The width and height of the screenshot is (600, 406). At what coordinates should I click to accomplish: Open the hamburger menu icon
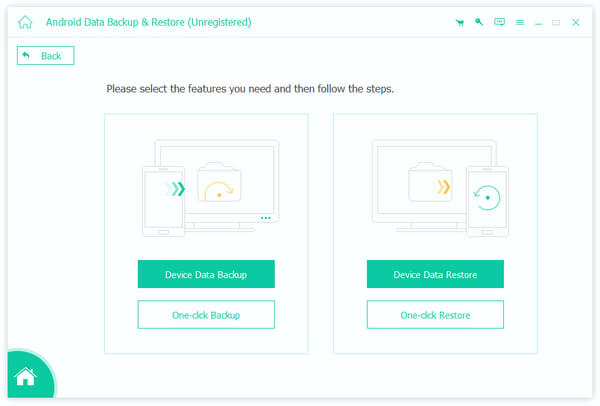click(x=520, y=23)
